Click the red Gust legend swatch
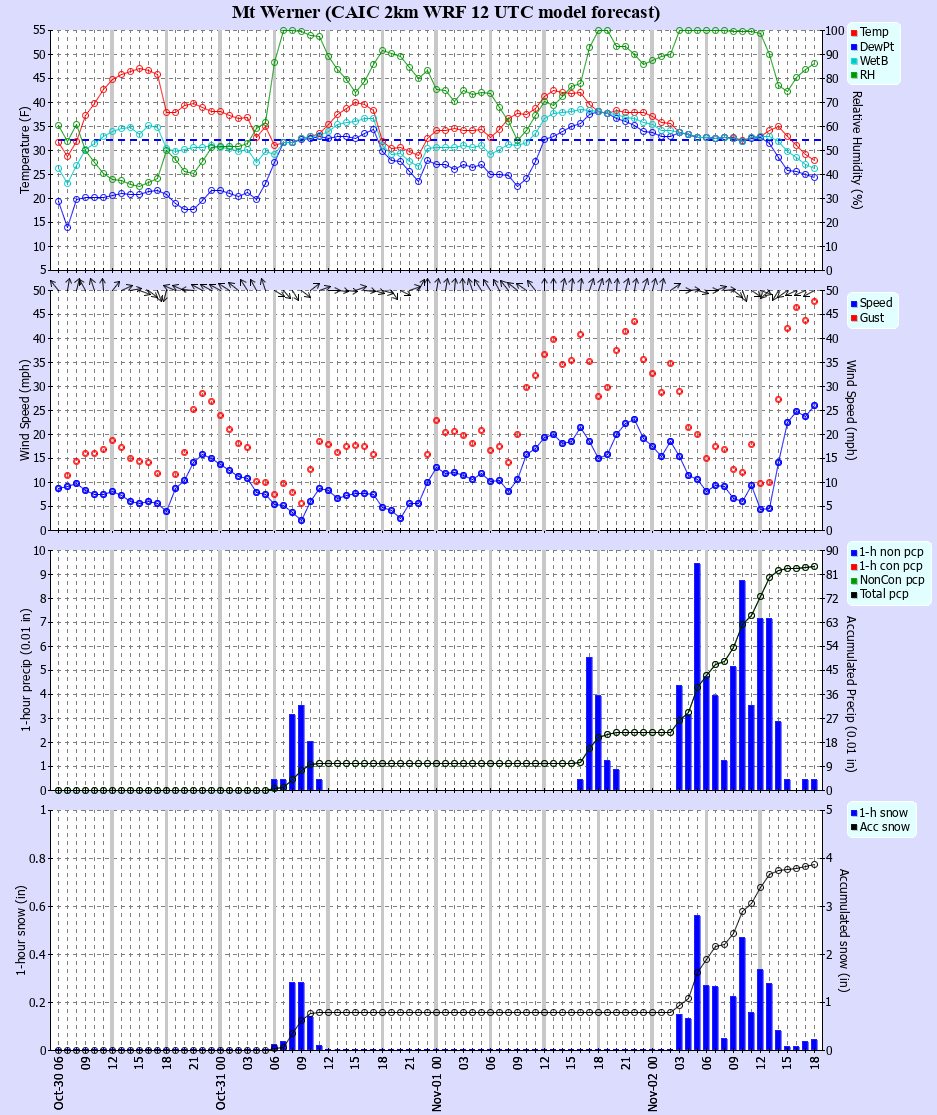The height and width of the screenshot is (1115, 937). pyautogui.click(x=854, y=318)
